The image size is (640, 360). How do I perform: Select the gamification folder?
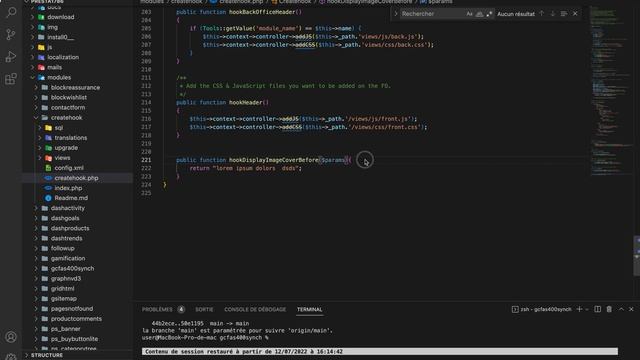pyautogui.click(x=68, y=258)
